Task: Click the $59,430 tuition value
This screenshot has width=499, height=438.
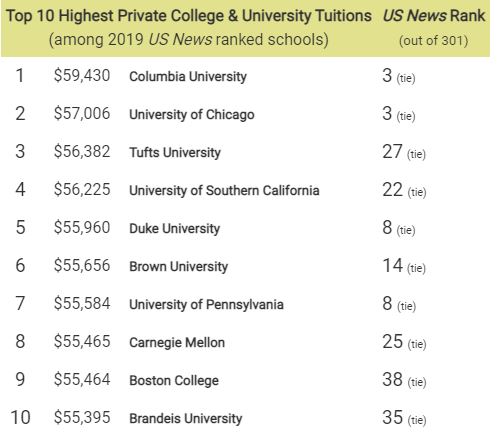Action: click(82, 76)
